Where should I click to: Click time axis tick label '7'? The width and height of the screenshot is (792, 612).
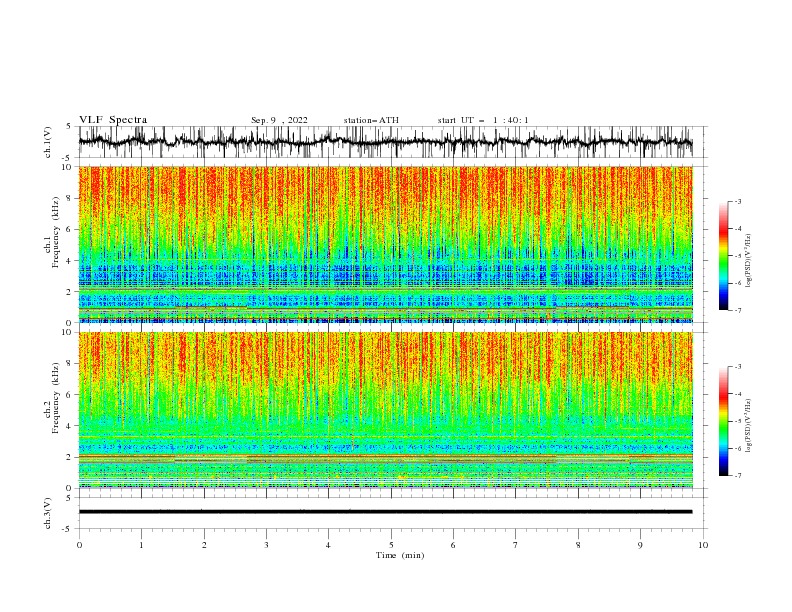(x=515, y=545)
